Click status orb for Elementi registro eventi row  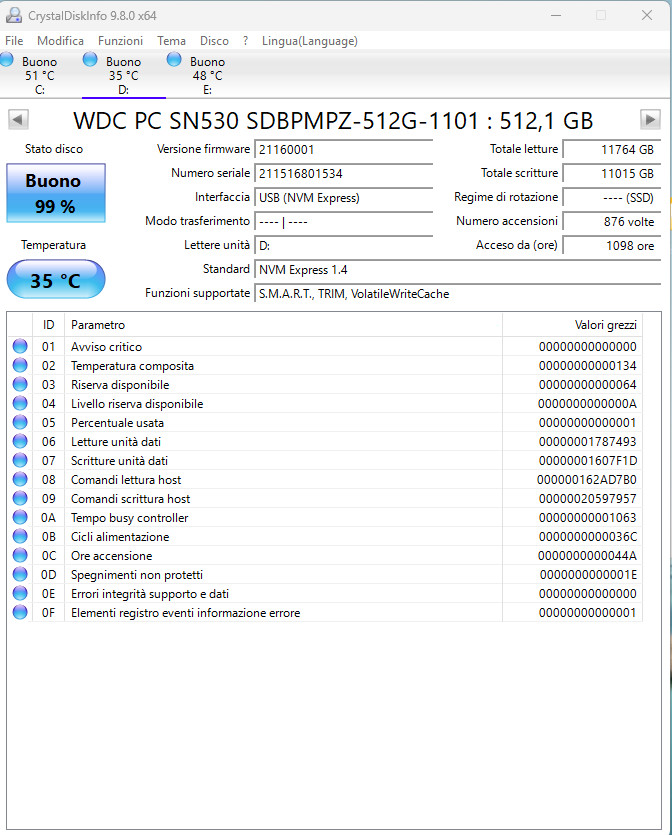tap(20, 612)
